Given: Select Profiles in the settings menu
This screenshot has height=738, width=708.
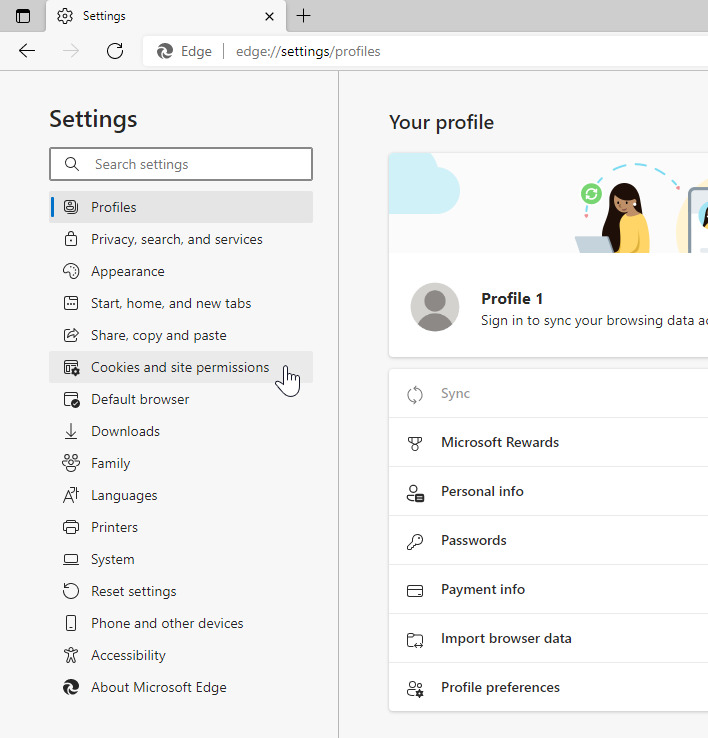Looking at the screenshot, I should point(181,207).
